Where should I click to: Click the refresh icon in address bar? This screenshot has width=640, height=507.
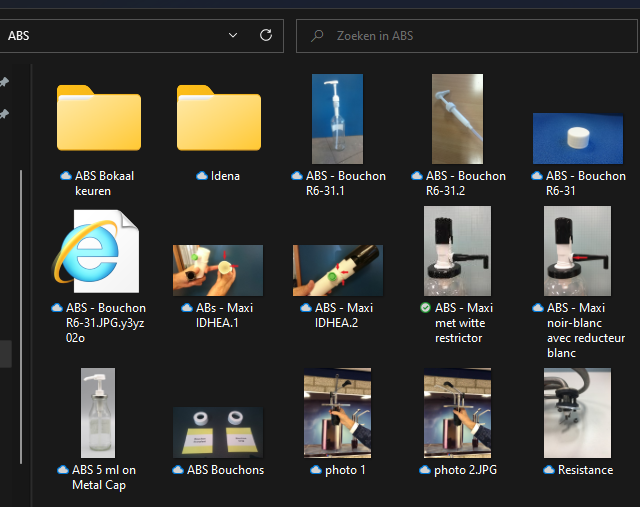266,35
